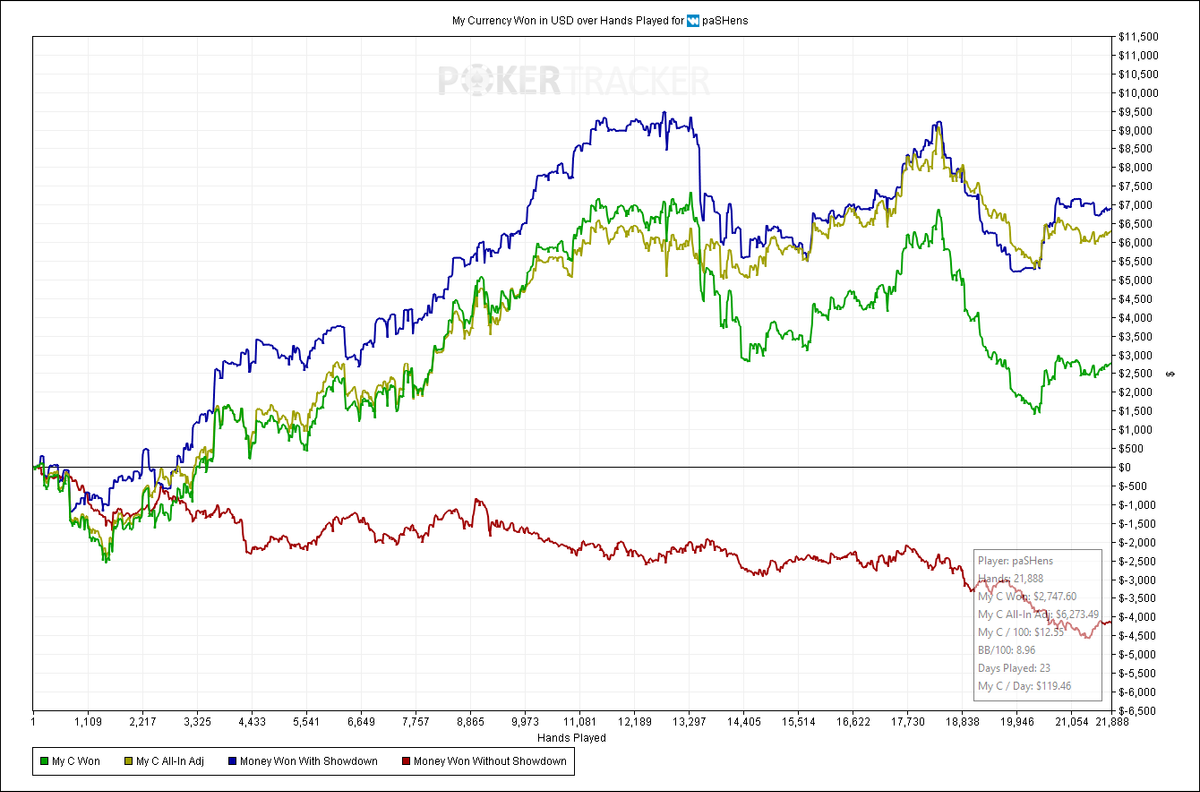Click the 21,054 x-axis label
The width and height of the screenshot is (1200, 792).
coord(1071,721)
